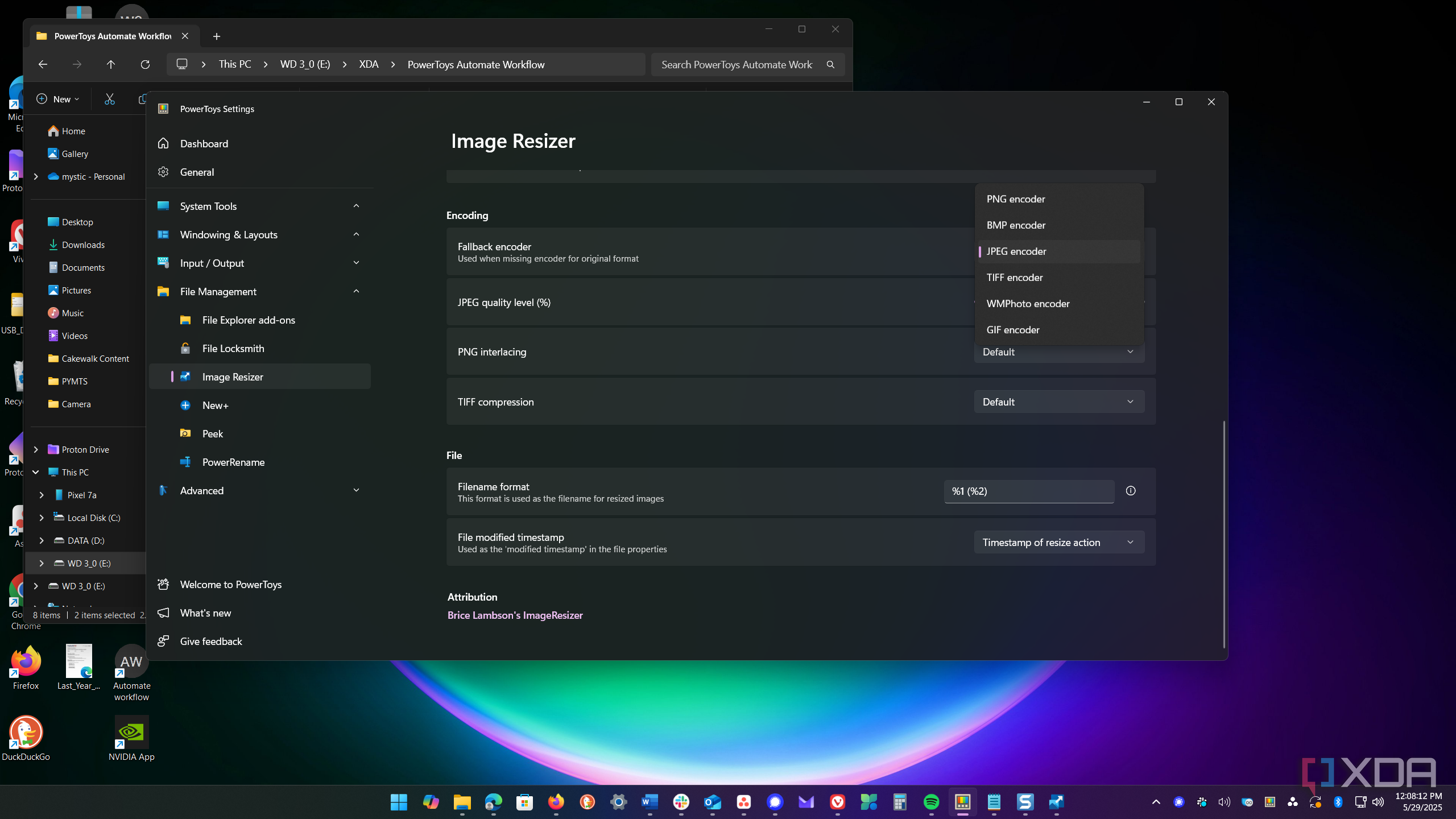This screenshot has width=1456, height=819.
Task: Expand the Input / Output section
Action: click(x=356, y=263)
